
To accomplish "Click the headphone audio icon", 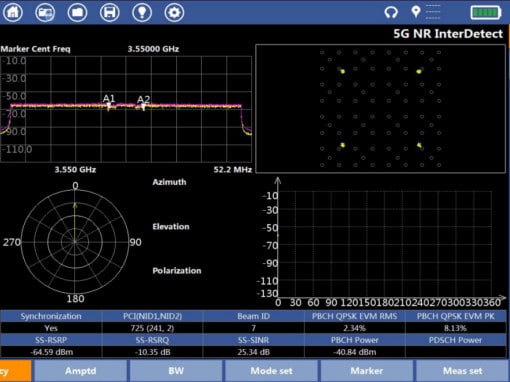I will coord(391,12).
